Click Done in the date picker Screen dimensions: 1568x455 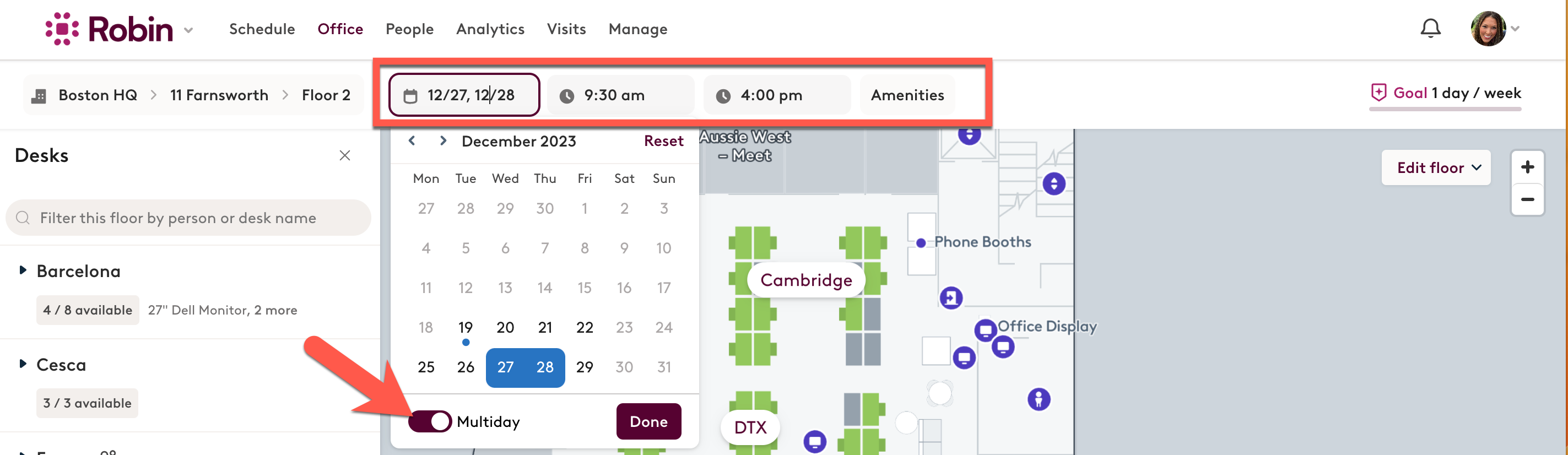point(648,421)
